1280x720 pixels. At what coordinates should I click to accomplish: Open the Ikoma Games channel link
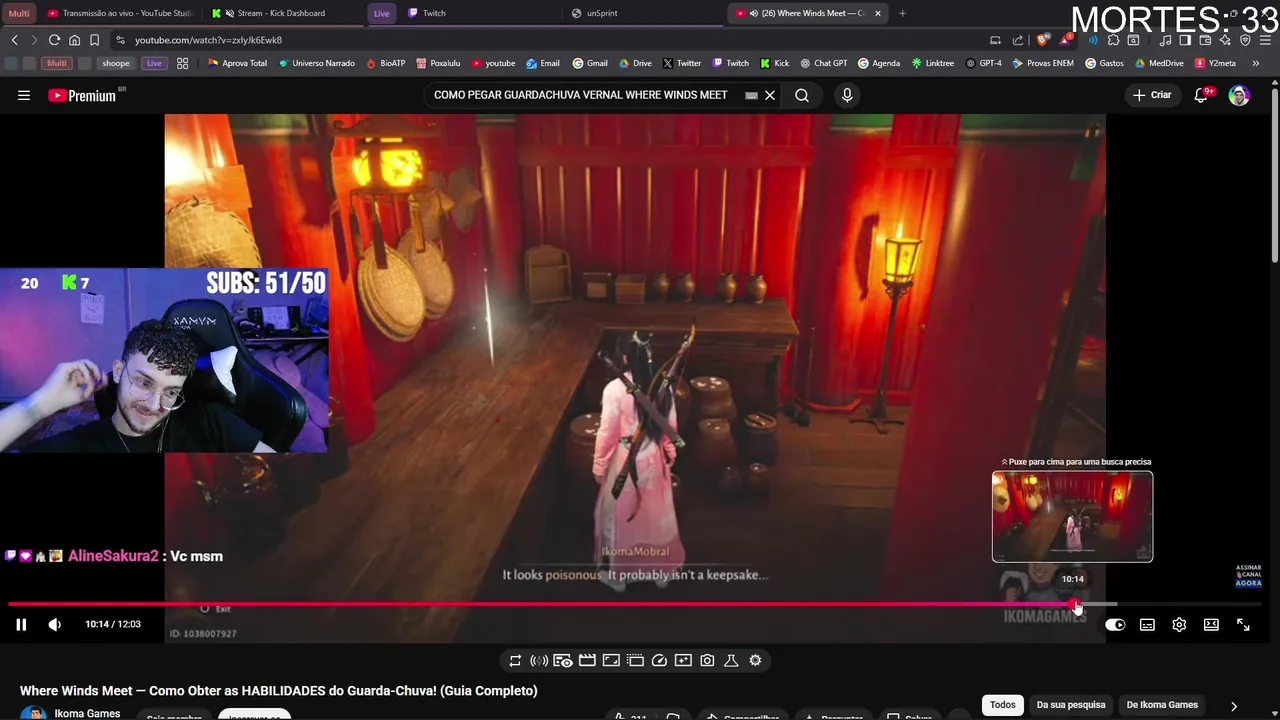point(87,713)
